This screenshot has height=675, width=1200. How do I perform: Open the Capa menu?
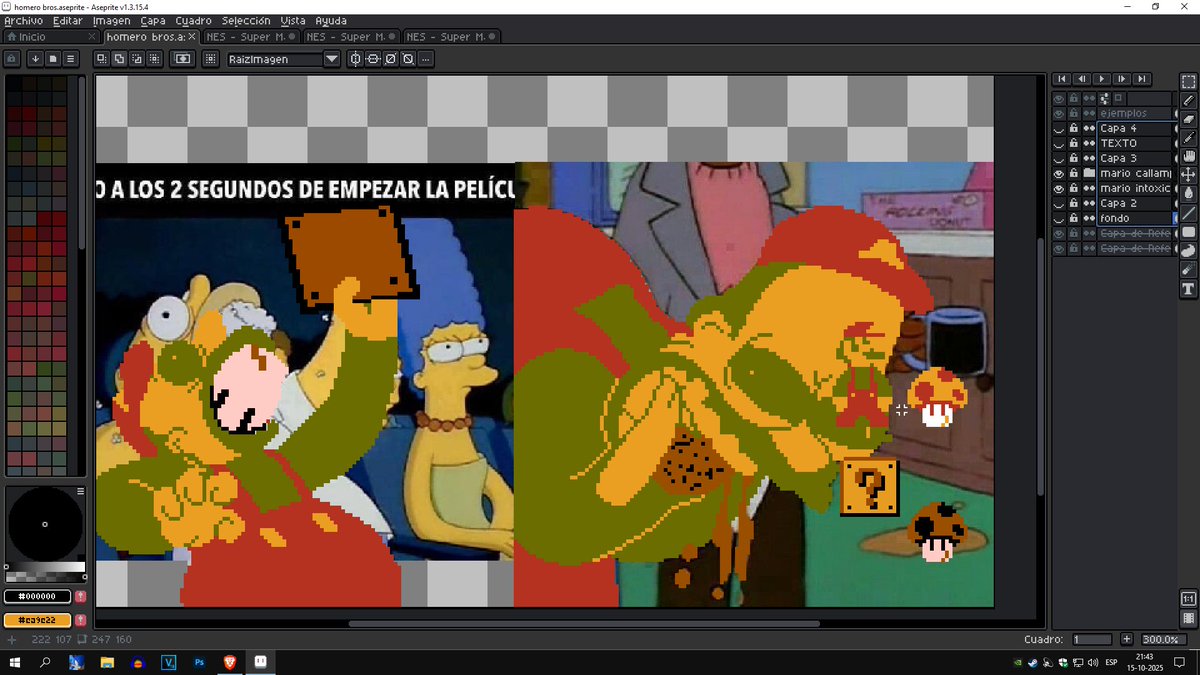tap(153, 20)
